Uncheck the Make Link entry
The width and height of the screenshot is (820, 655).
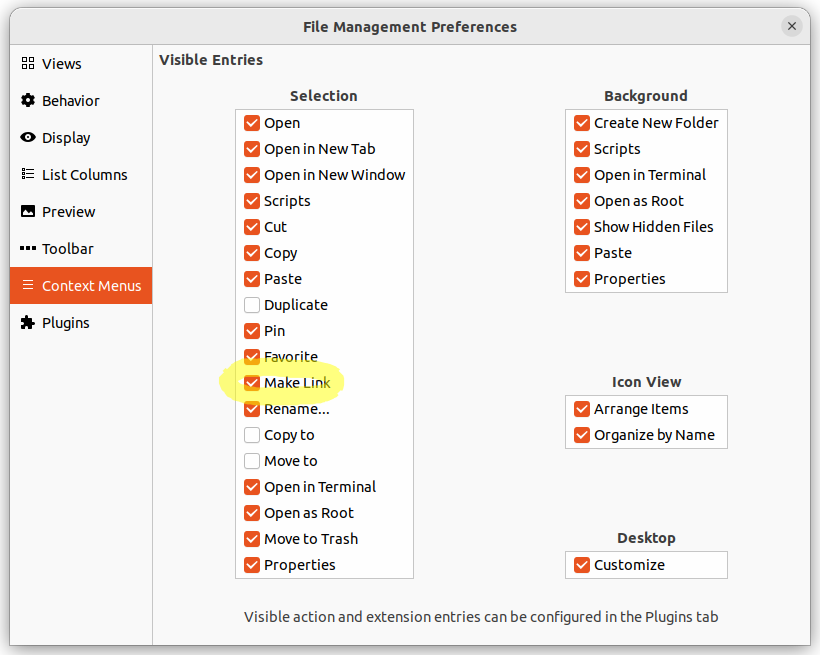(x=252, y=383)
